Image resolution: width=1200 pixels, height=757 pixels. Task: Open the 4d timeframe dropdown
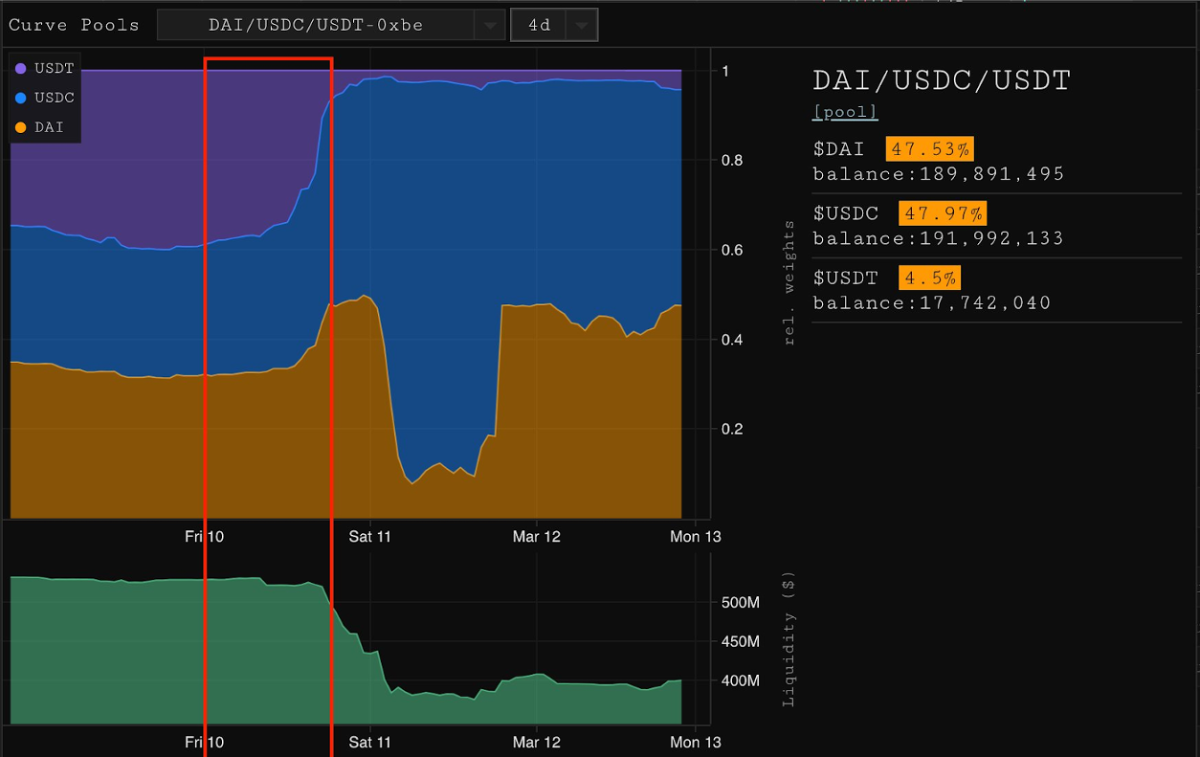[554, 25]
